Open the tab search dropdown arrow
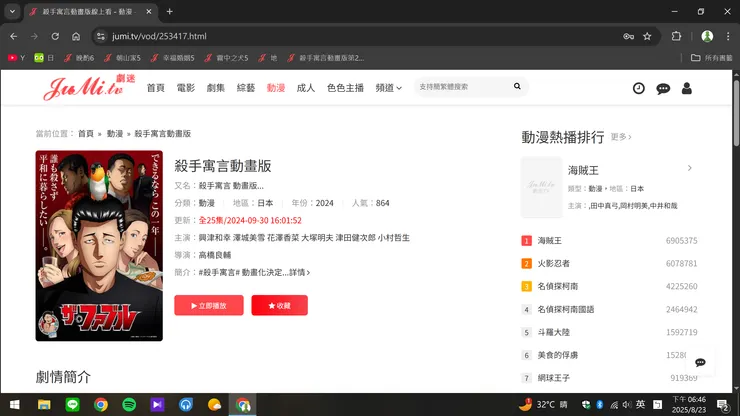 point(12,11)
